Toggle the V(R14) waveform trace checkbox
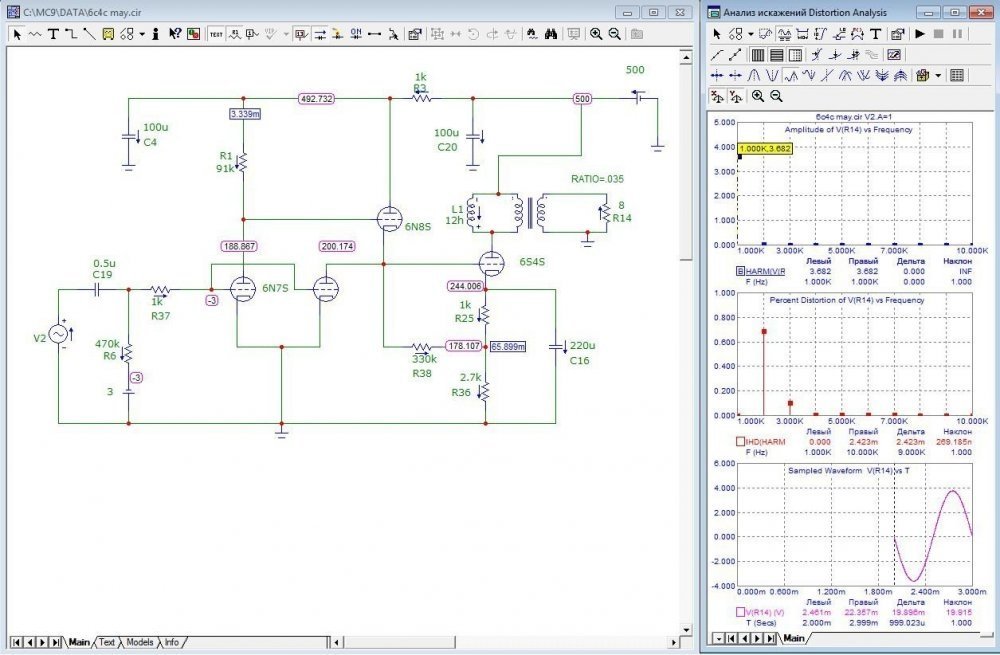The width and height of the screenshot is (1000, 655). pyautogui.click(x=740, y=611)
